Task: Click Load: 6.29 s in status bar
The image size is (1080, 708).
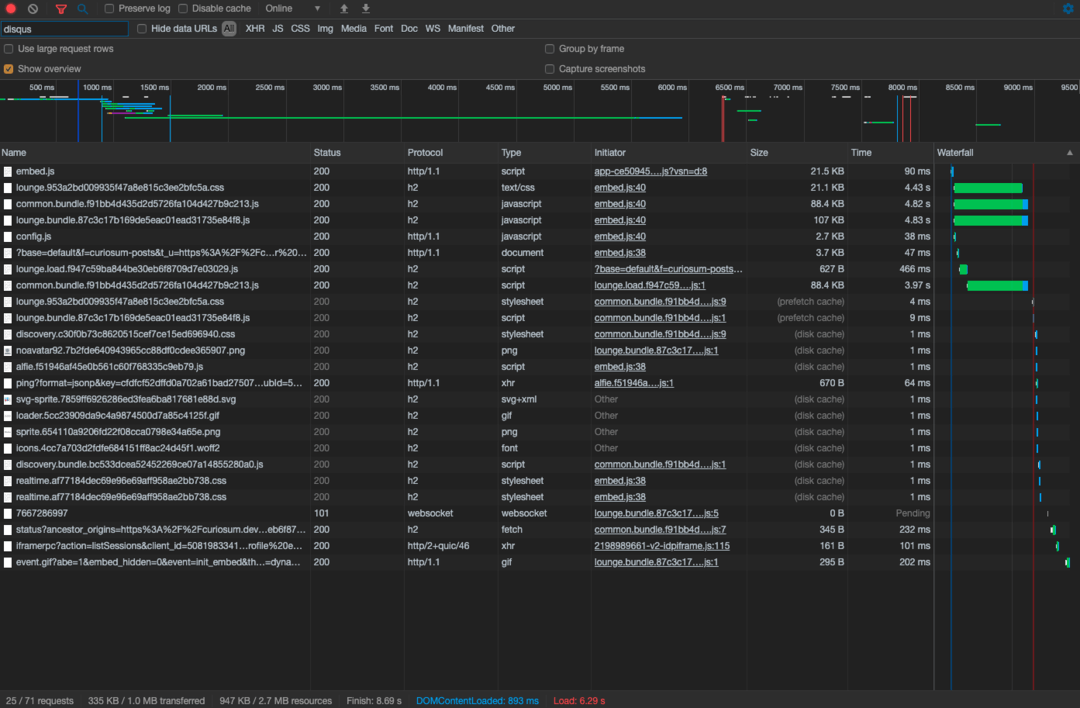Action: pos(579,701)
